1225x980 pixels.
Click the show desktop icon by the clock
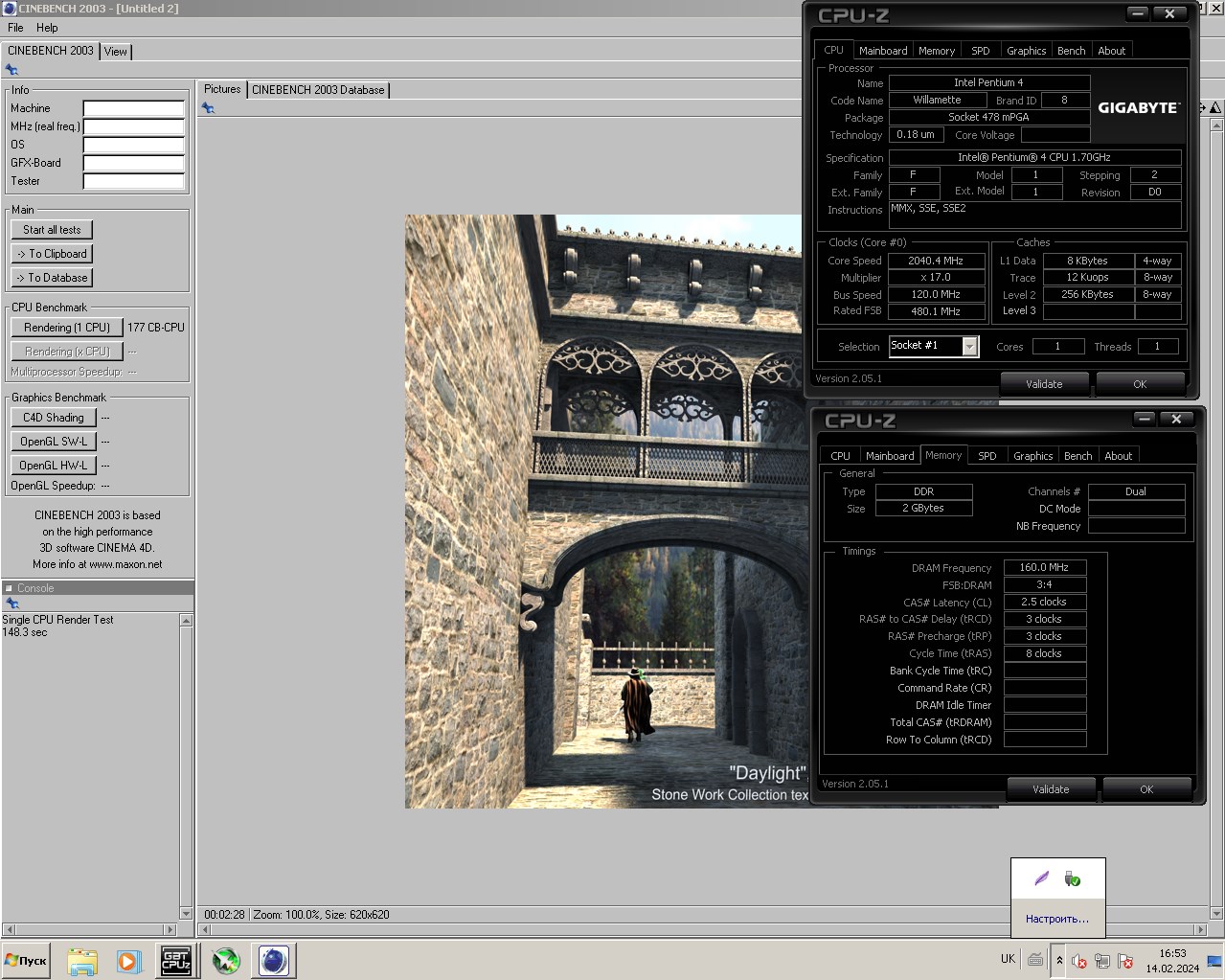click(x=1214, y=960)
